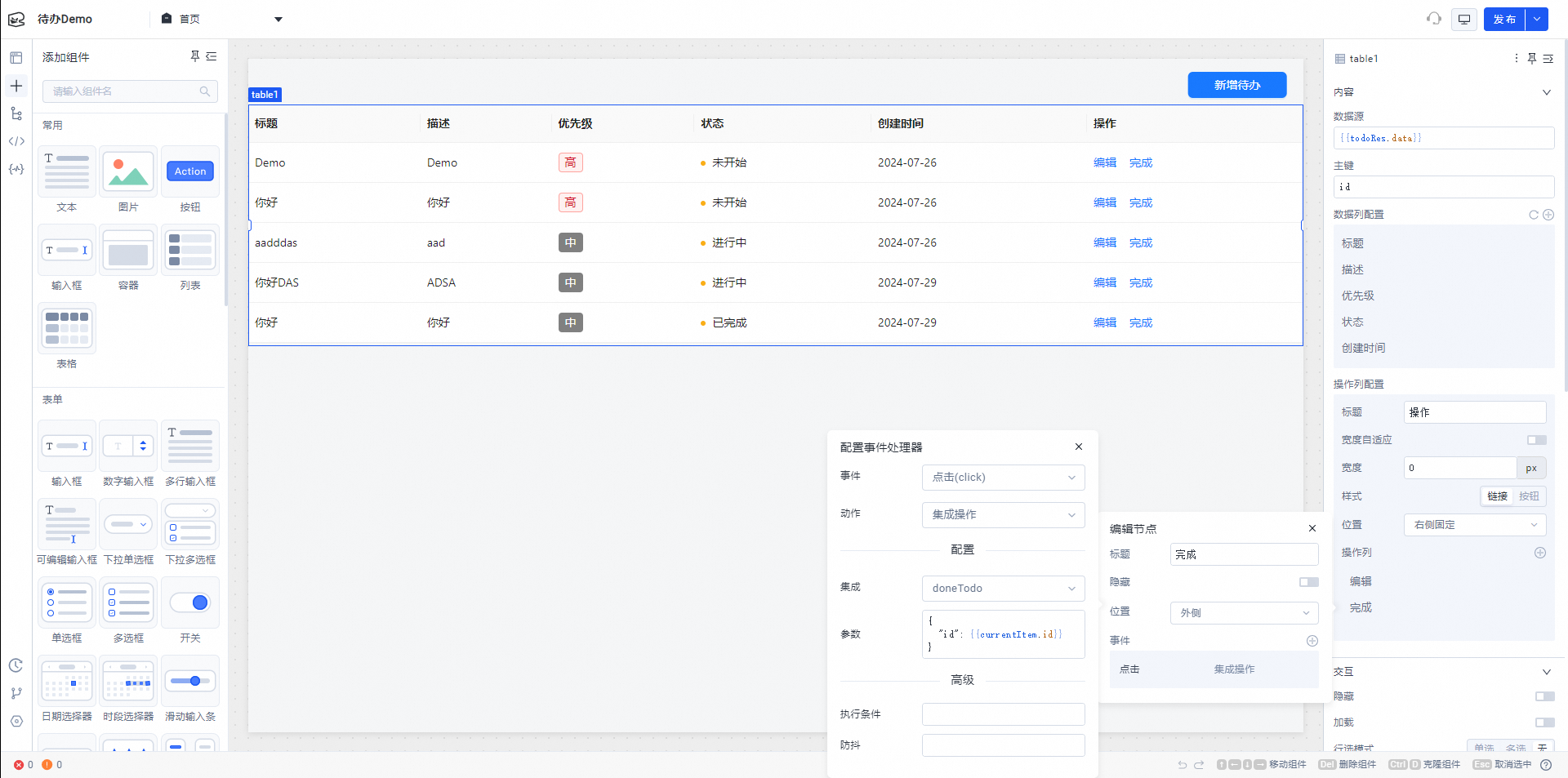Viewport: 1568px width, 778px height.
Task: Toggle the 加载 switch
Action: point(1545,722)
